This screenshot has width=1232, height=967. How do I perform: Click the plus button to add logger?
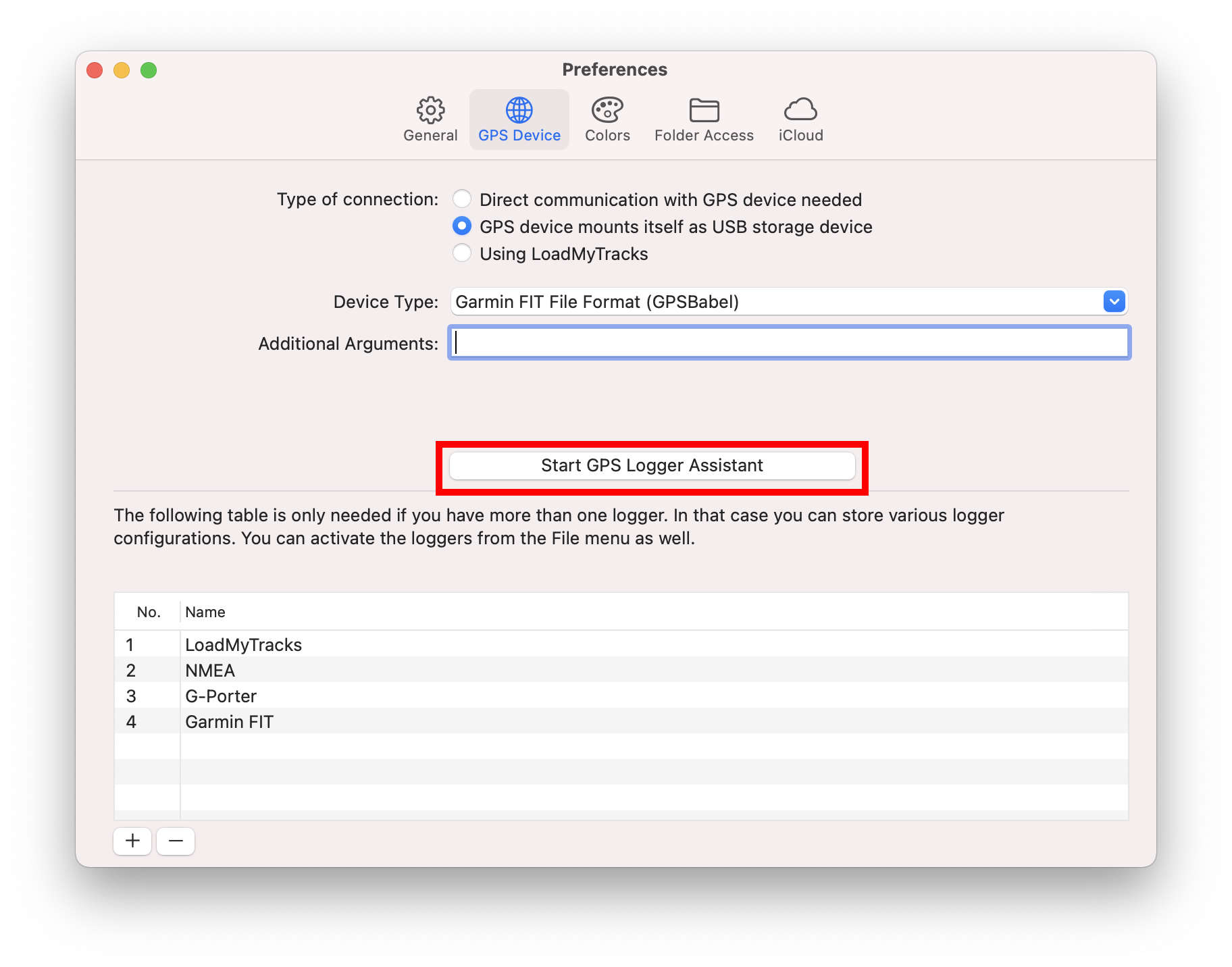132,841
